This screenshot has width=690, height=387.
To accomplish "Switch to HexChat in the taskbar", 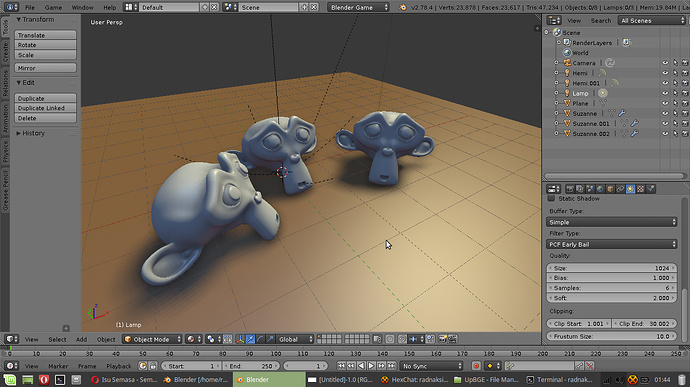I will click(414, 380).
